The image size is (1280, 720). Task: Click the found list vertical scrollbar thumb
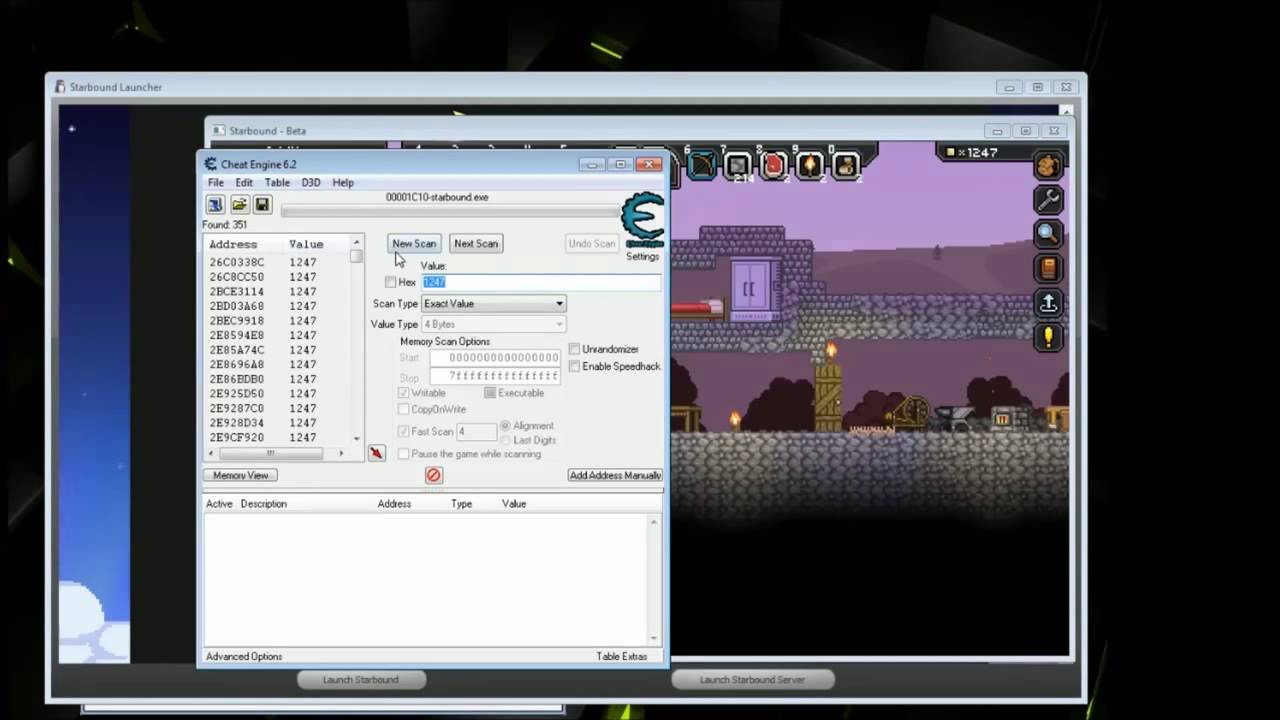[x=356, y=257]
